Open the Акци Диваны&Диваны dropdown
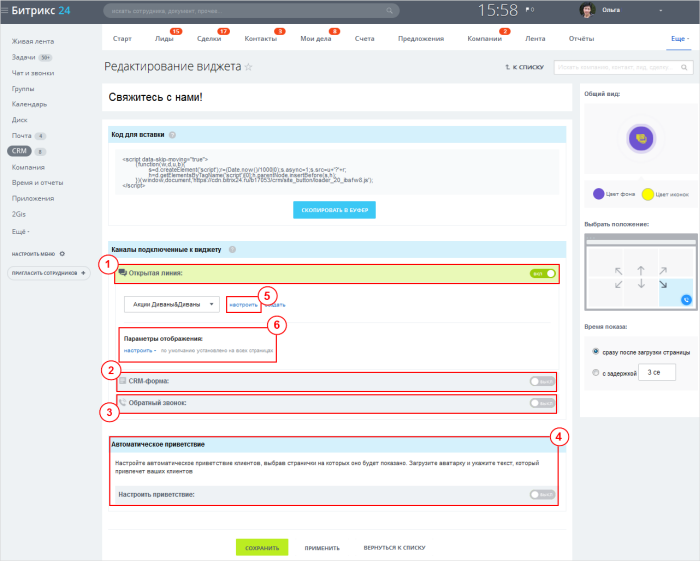This screenshot has width=700, height=561. tap(171, 304)
